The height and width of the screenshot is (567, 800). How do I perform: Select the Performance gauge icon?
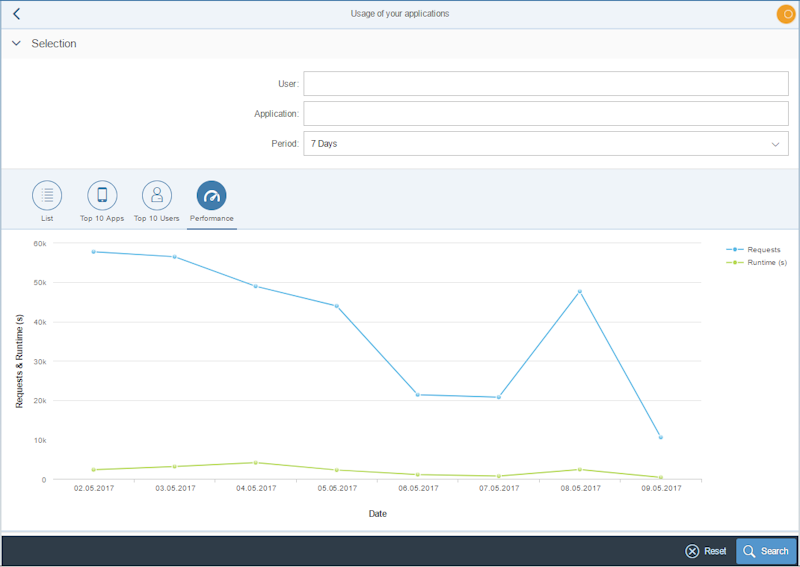click(x=211, y=195)
